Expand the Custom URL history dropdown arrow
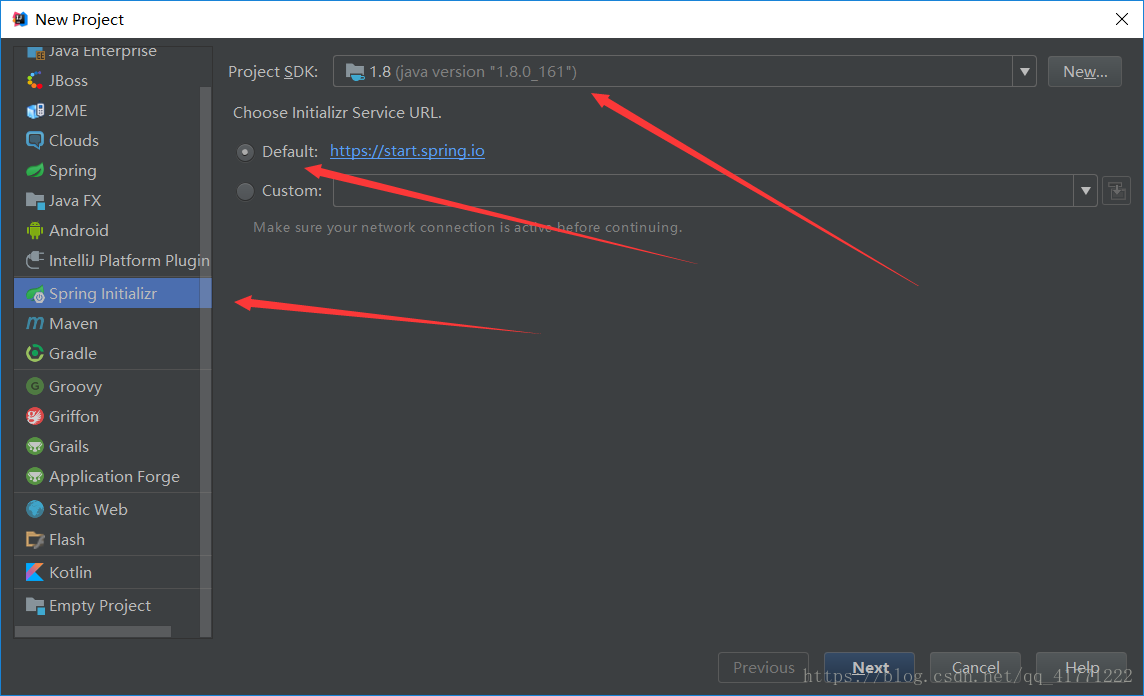The image size is (1144, 696). pyautogui.click(x=1086, y=190)
